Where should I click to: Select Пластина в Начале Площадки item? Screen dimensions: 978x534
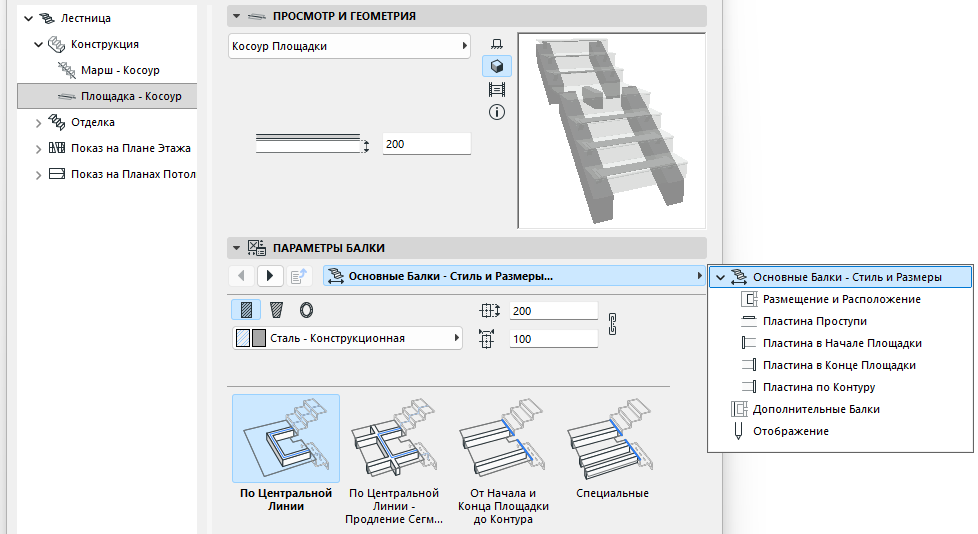tap(840, 343)
